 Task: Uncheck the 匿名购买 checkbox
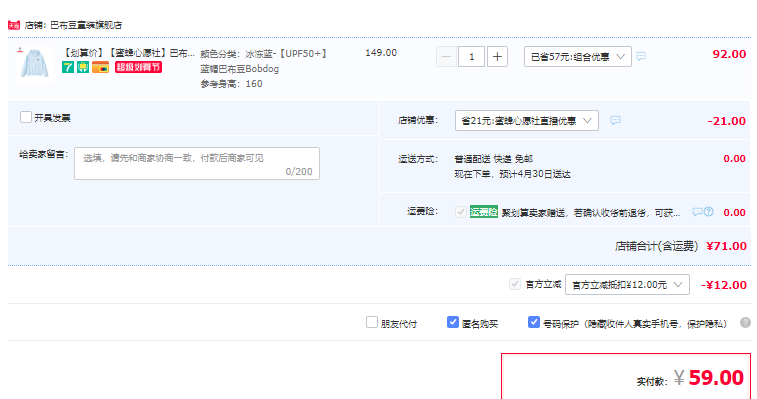(x=452, y=322)
